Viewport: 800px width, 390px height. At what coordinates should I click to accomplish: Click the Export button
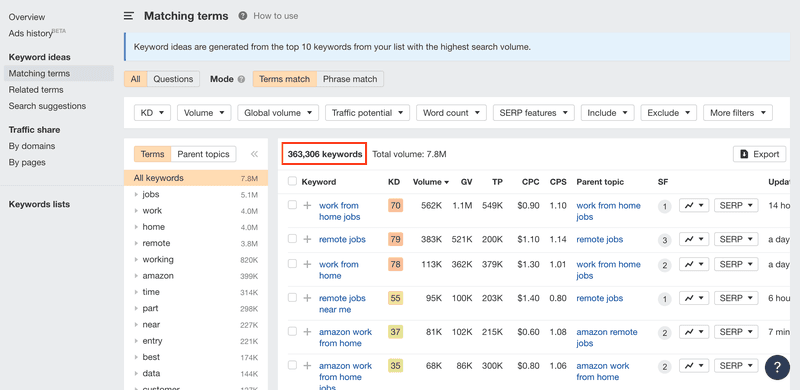[x=760, y=154]
